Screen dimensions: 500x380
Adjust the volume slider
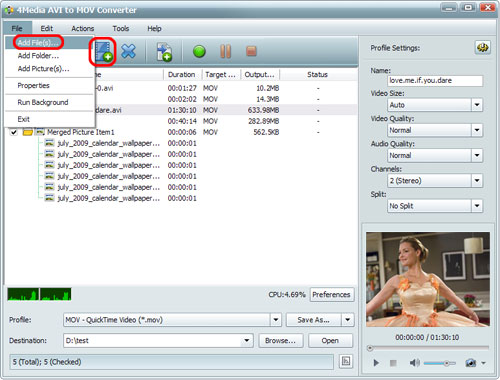click(x=440, y=363)
